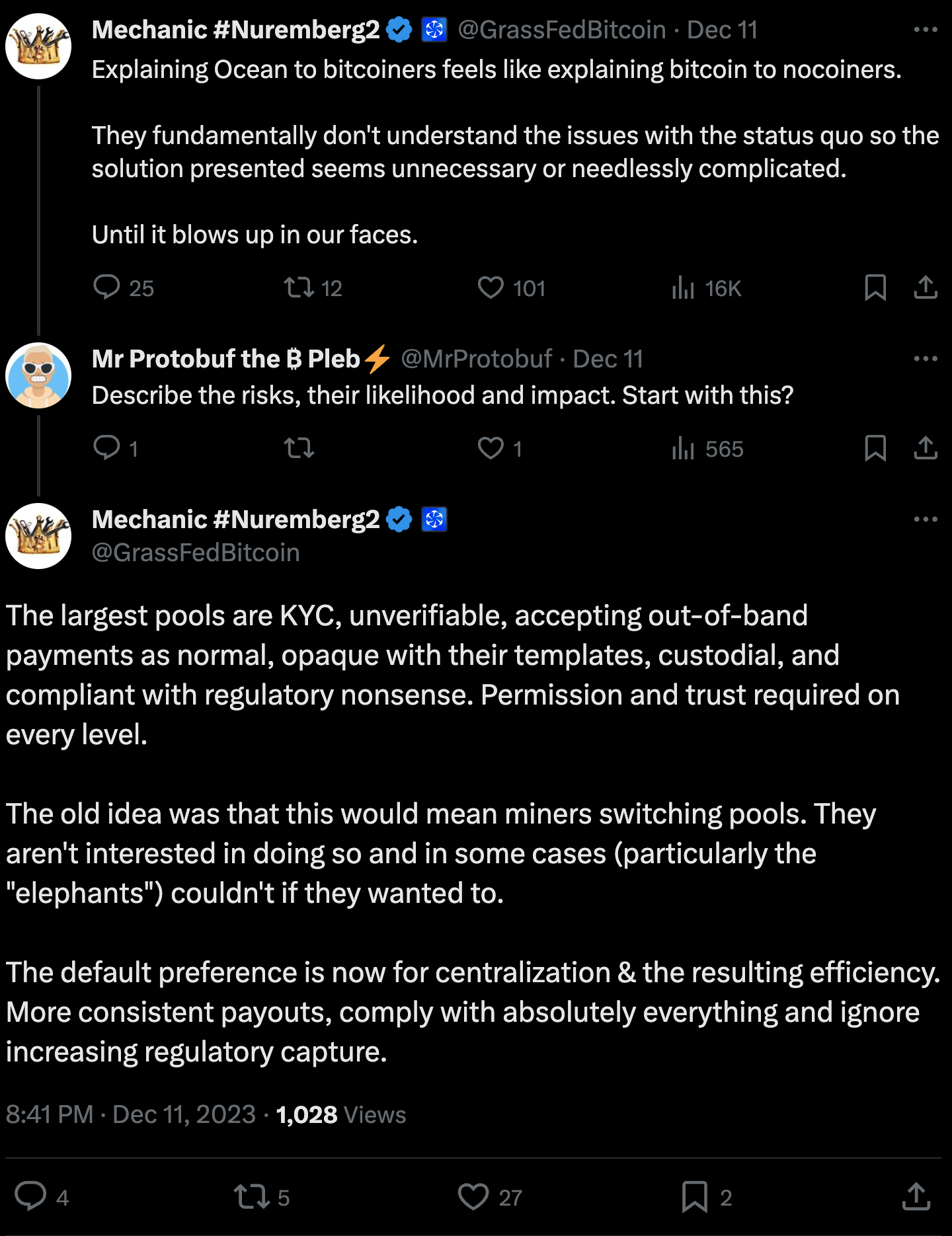Like Mr Protobuf's tweet

tap(491, 448)
